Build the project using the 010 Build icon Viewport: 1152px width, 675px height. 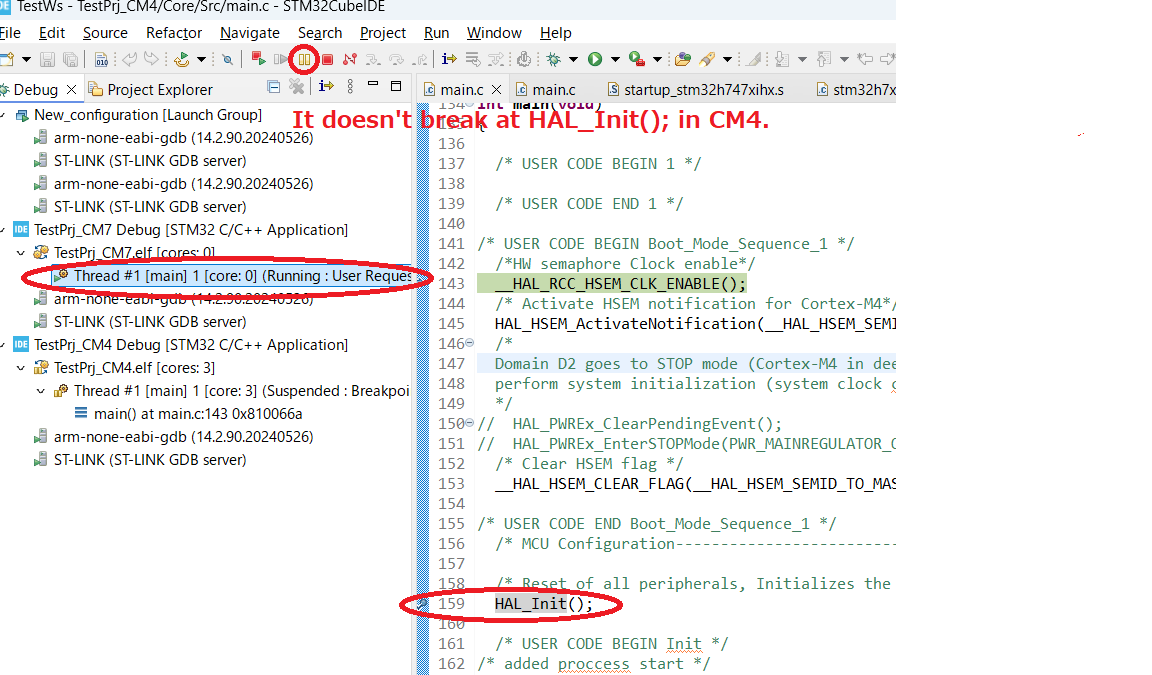click(x=102, y=59)
